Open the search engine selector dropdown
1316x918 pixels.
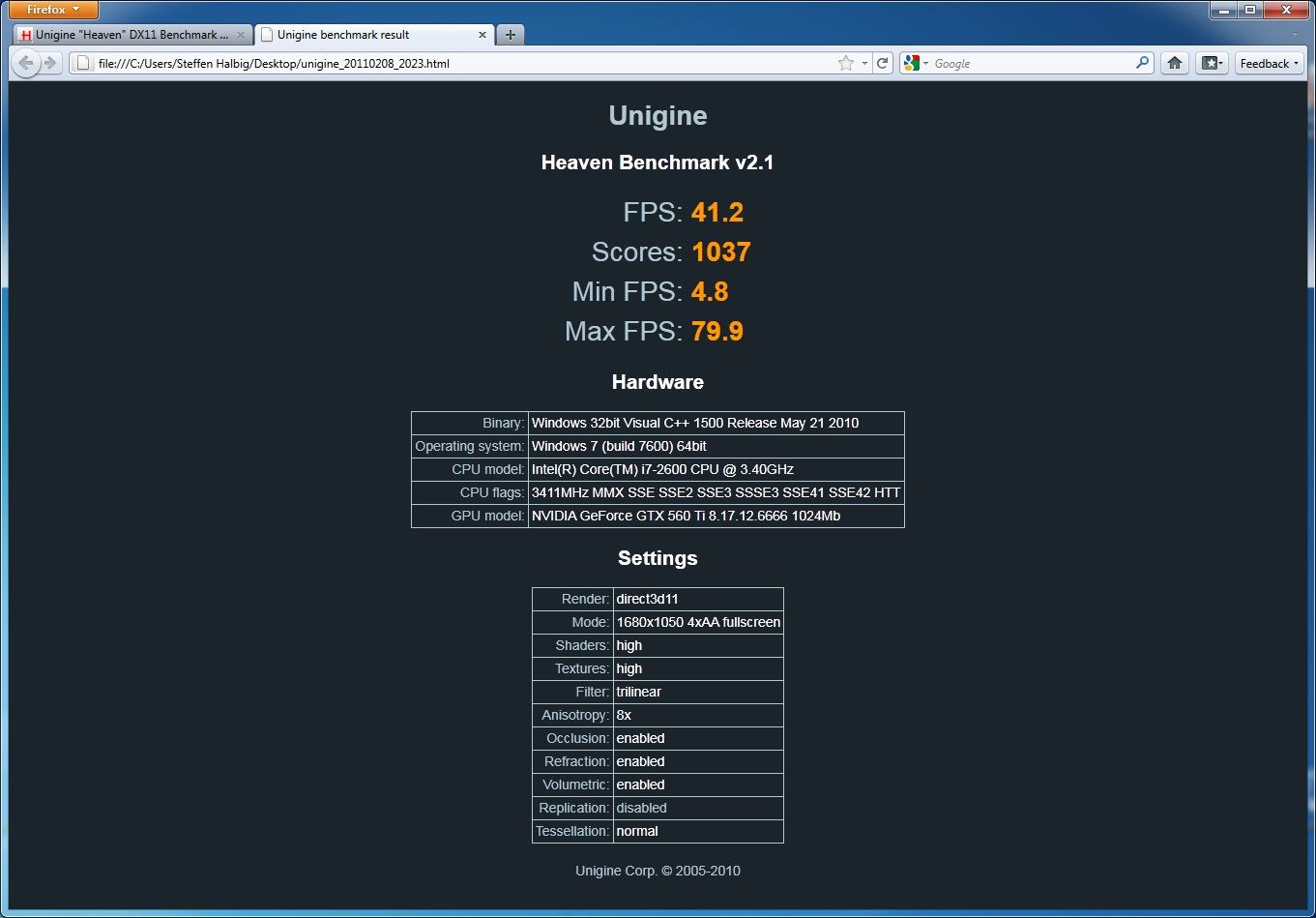tap(915, 63)
